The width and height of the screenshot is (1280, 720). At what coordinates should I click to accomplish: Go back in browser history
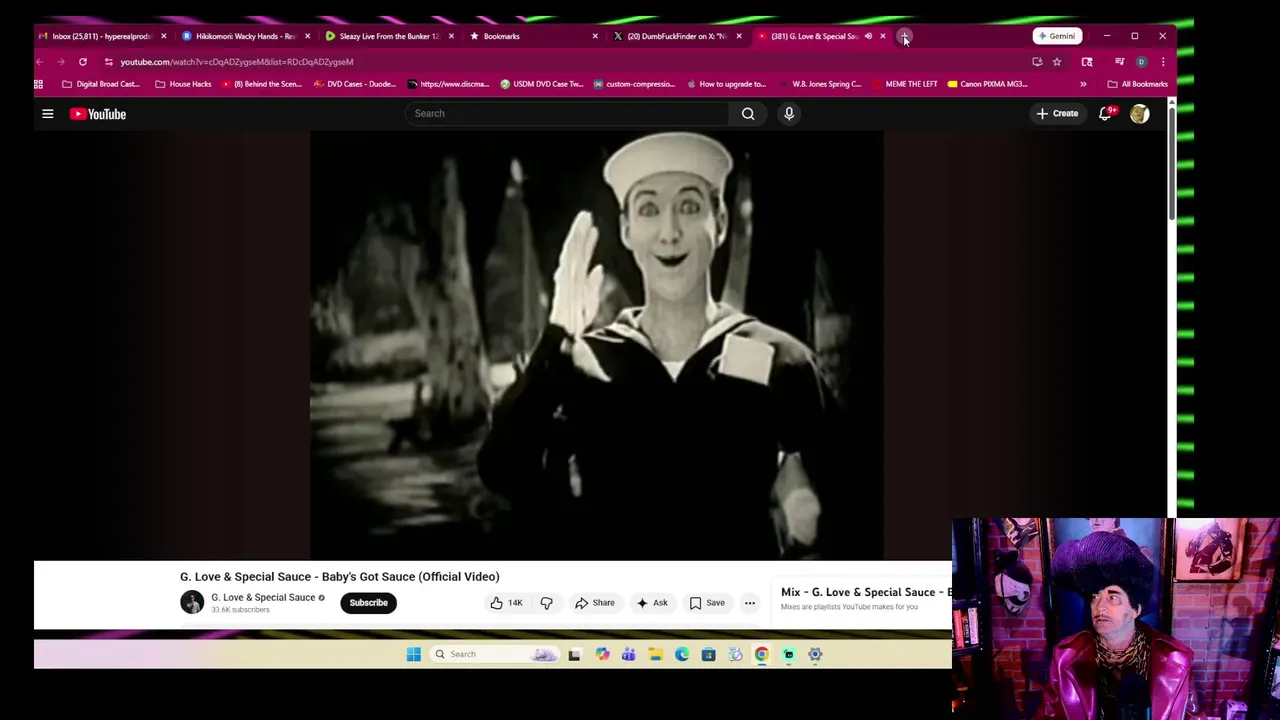(40, 62)
